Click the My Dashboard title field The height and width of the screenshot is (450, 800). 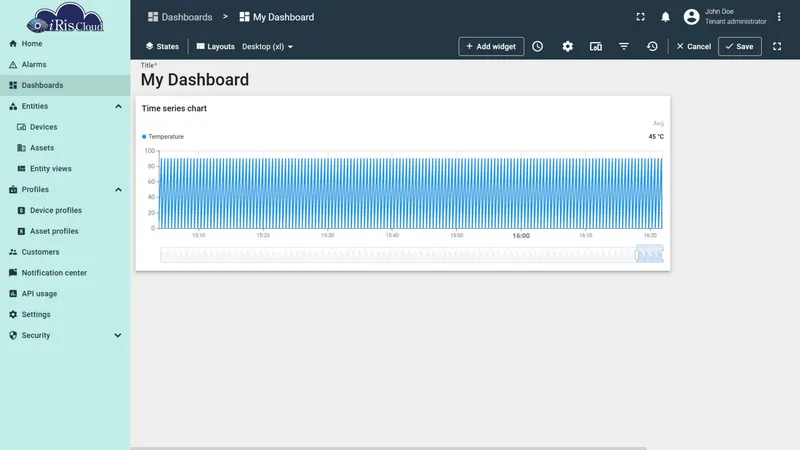[x=195, y=80]
